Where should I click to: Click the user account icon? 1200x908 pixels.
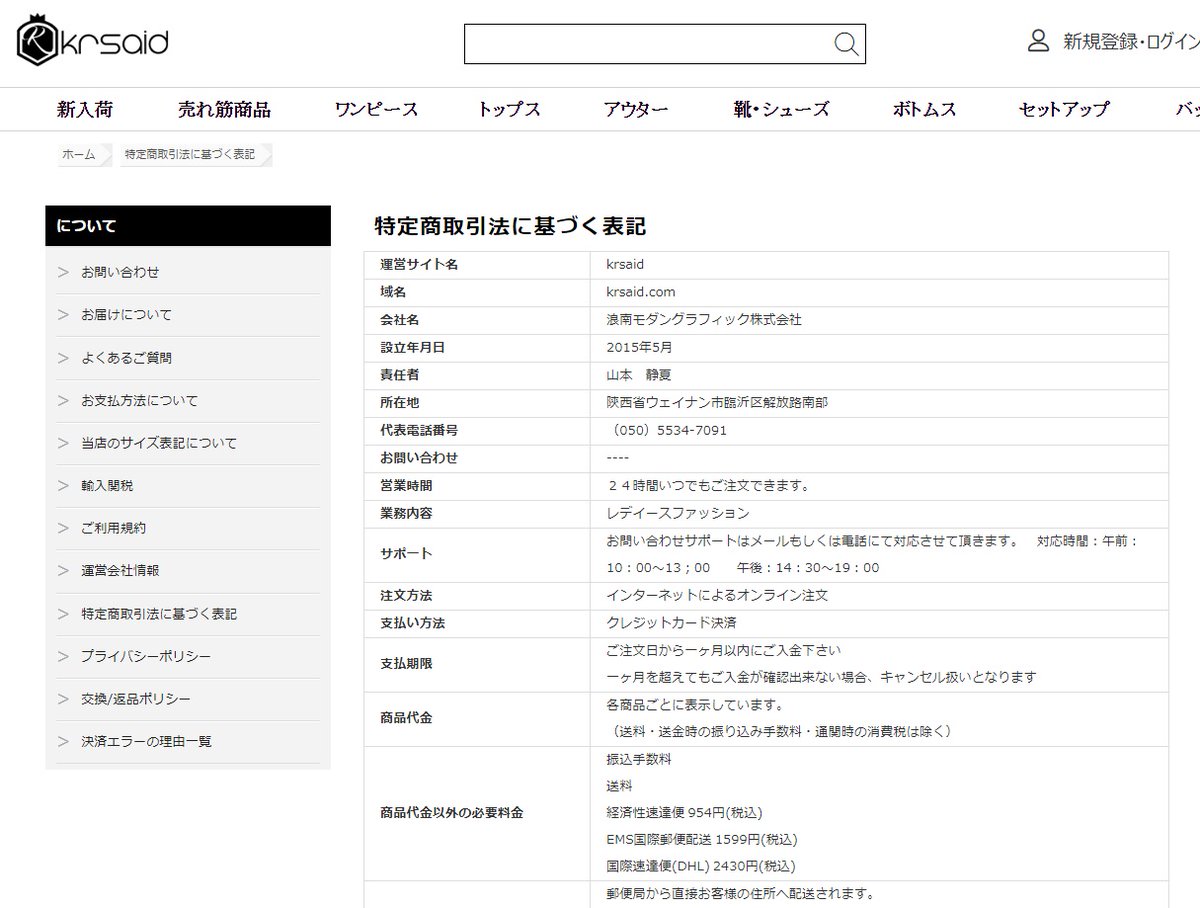pyautogui.click(x=1038, y=41)
